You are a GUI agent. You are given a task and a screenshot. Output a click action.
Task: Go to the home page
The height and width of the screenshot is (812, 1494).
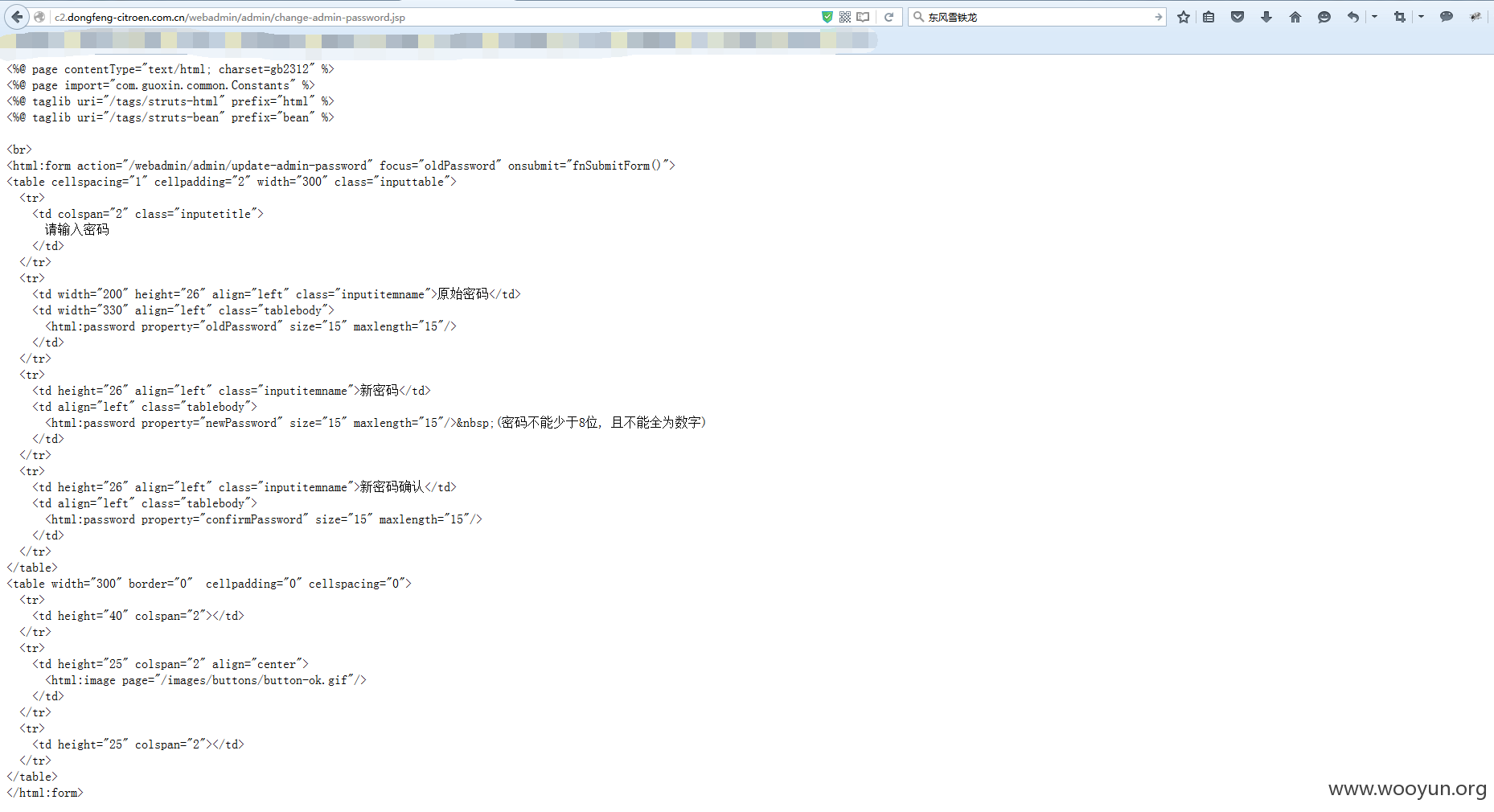coord(1295,17)
